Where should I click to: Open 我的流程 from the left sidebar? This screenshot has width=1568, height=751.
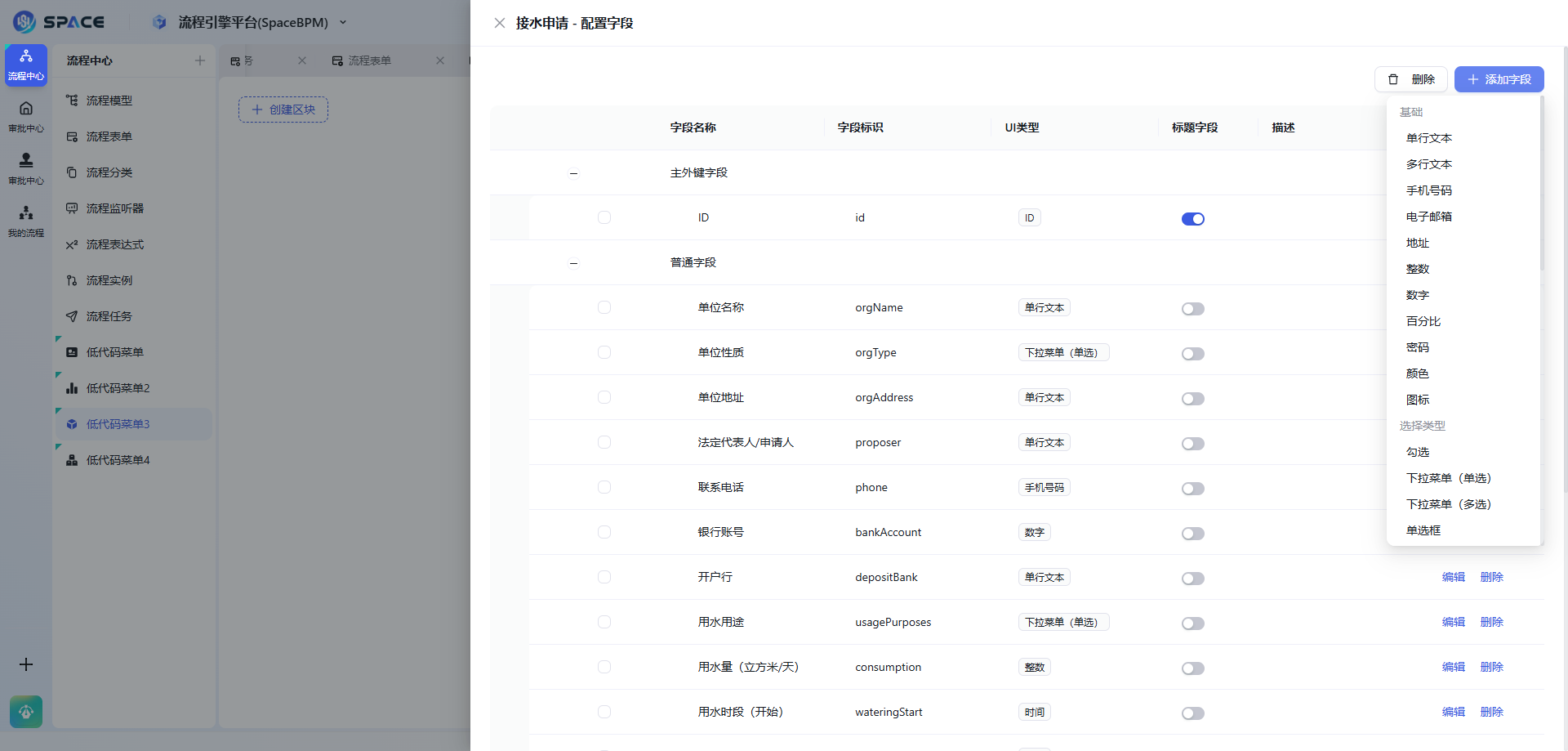(25, 218)
